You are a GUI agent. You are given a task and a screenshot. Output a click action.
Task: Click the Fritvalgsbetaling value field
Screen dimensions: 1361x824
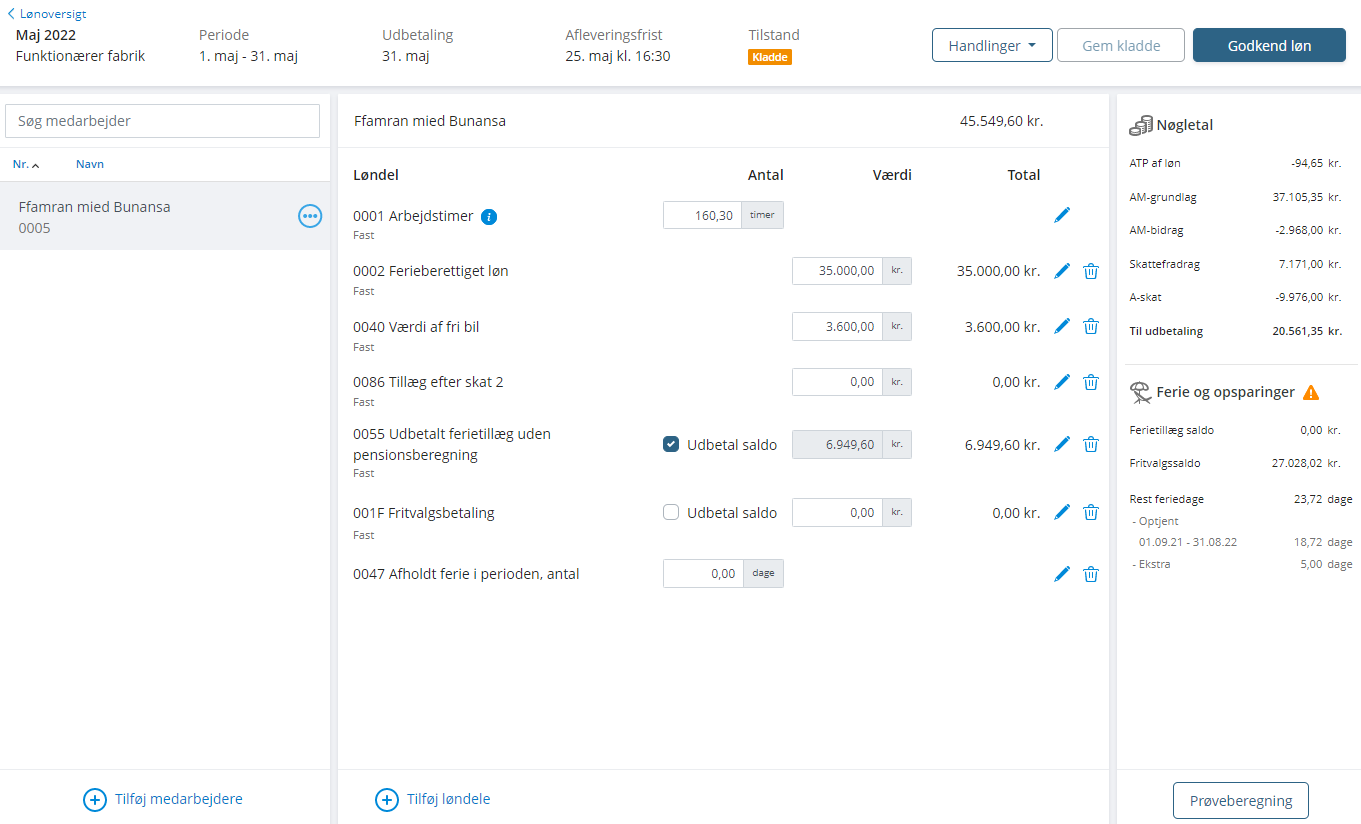(837, 512)
